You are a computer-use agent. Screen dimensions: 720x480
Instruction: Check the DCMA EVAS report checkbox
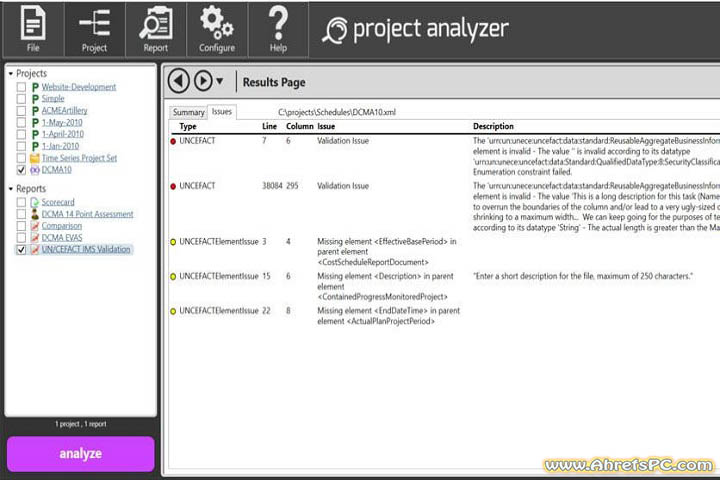point(21,237)
